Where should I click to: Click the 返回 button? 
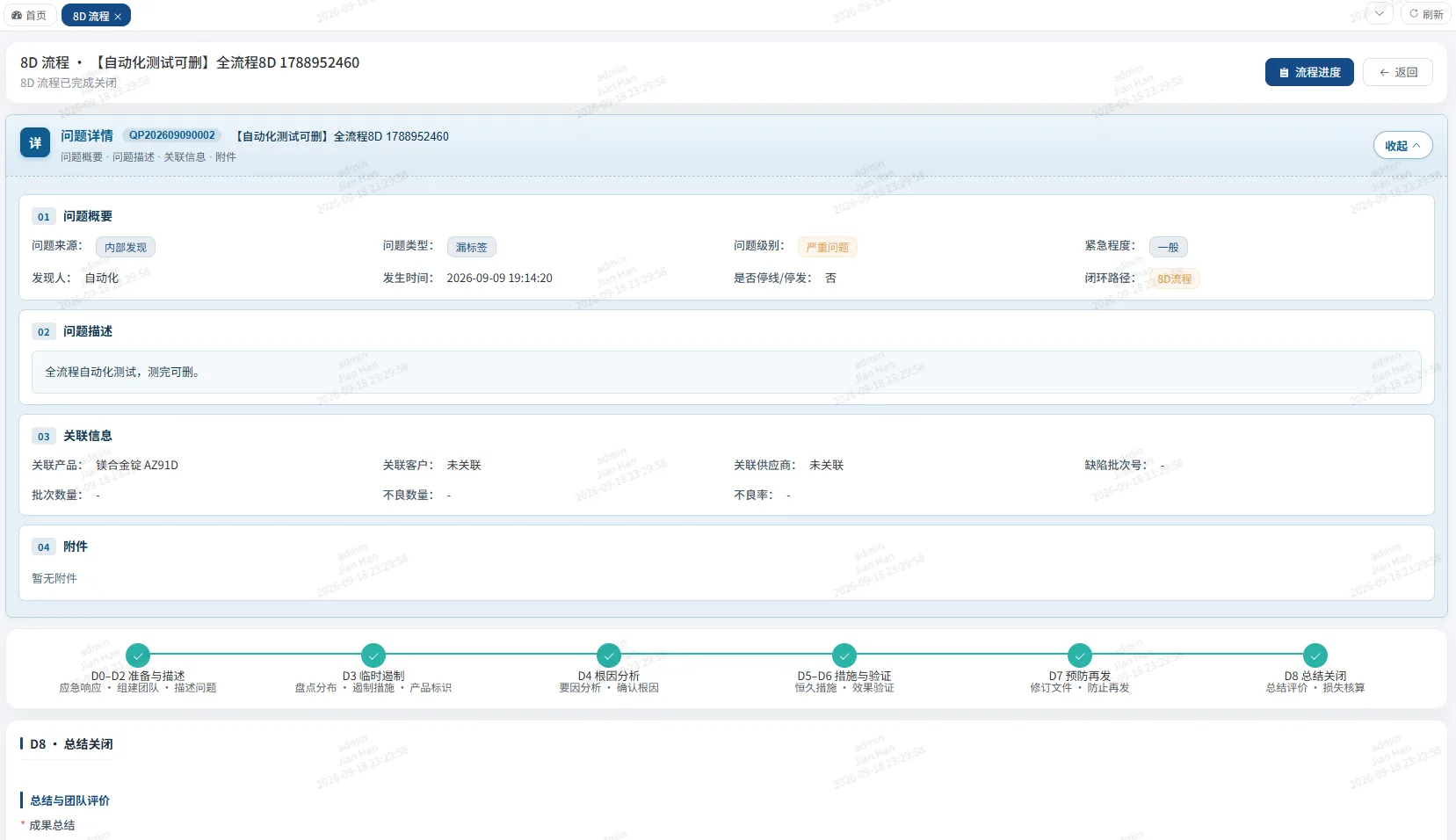tap(1398, 72)
